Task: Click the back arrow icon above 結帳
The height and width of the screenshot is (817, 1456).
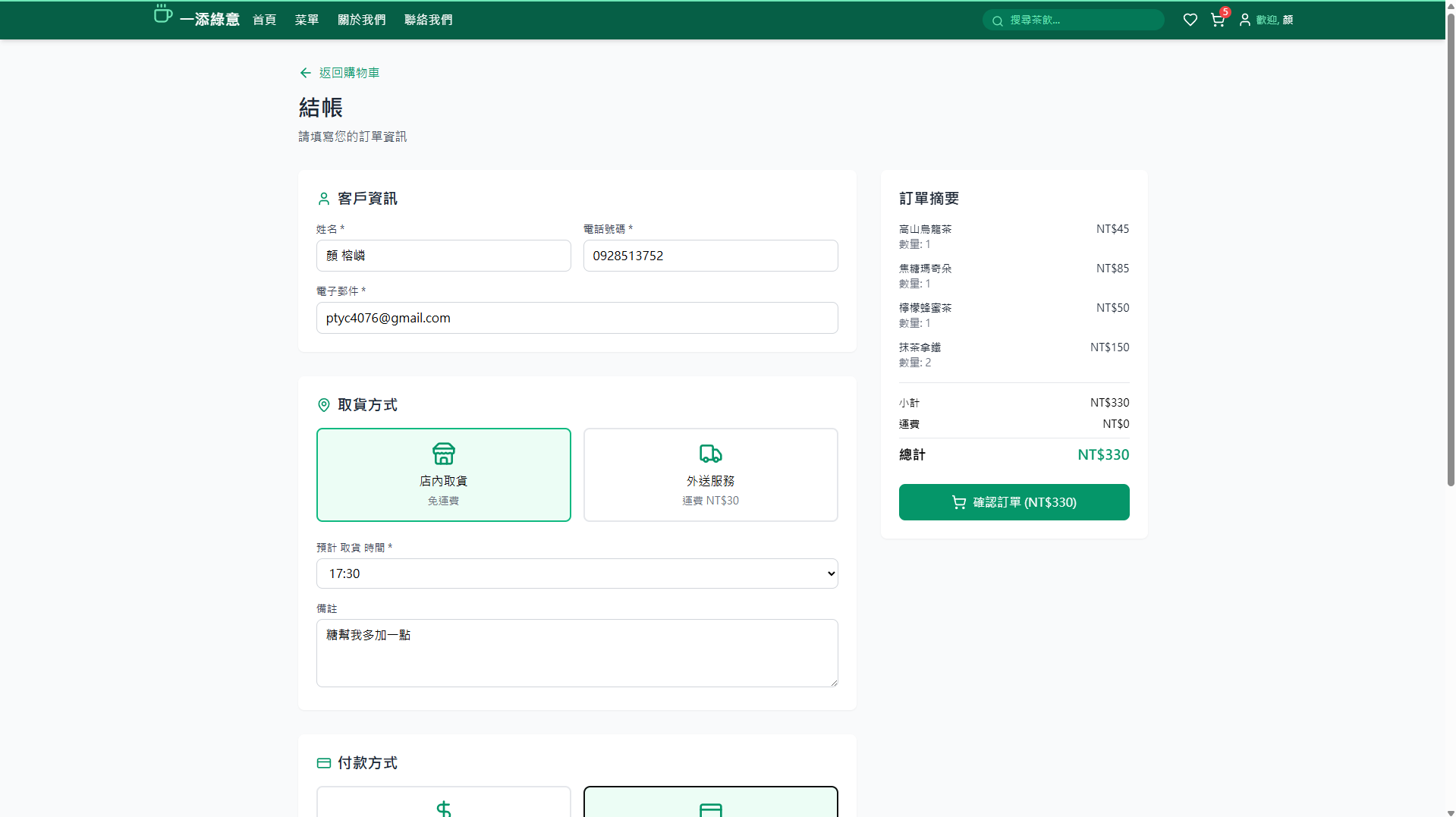Action: pyautogui.click(x=305, y=73)
